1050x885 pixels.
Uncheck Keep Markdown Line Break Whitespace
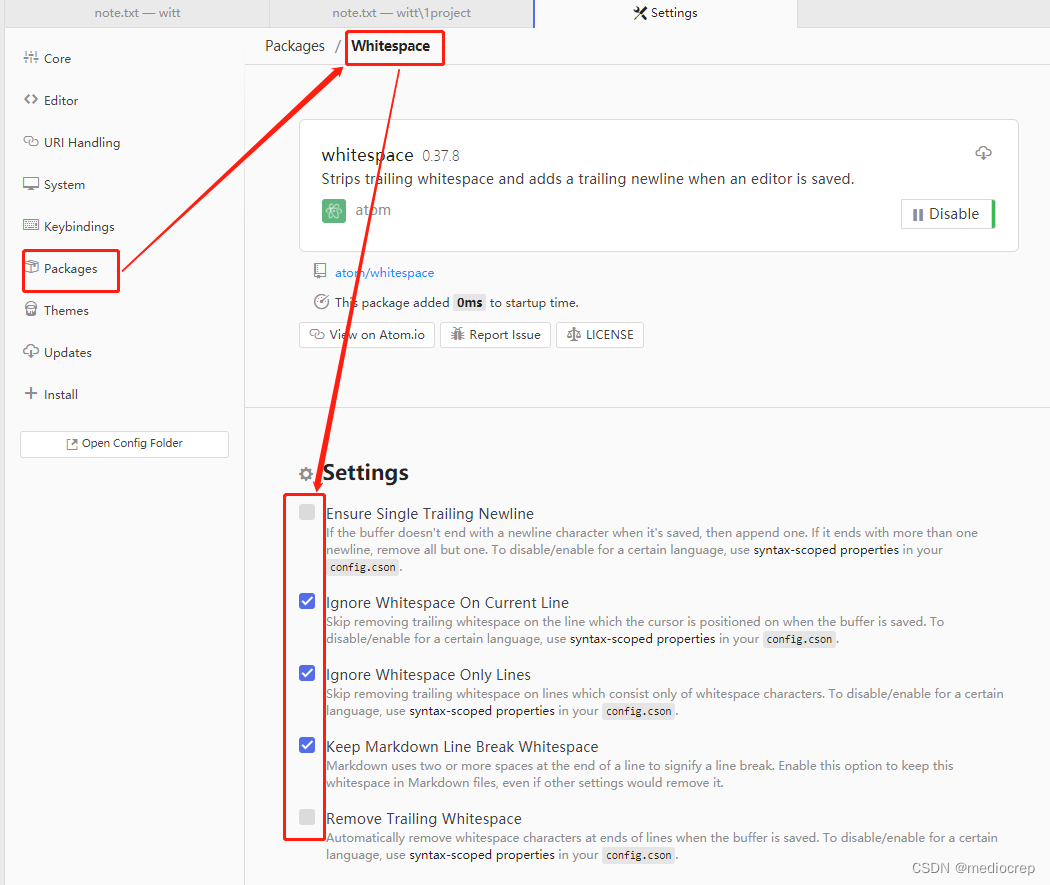[307, 745]
